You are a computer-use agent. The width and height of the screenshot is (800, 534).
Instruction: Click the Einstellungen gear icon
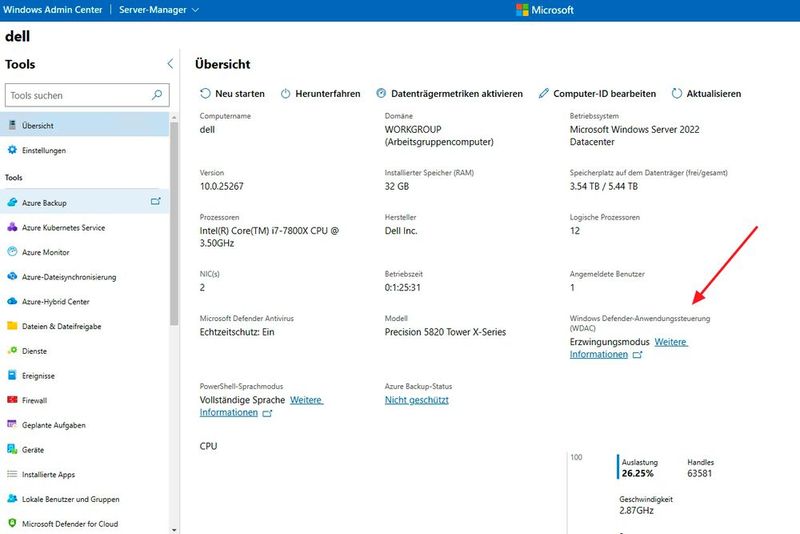click(12, 150)
